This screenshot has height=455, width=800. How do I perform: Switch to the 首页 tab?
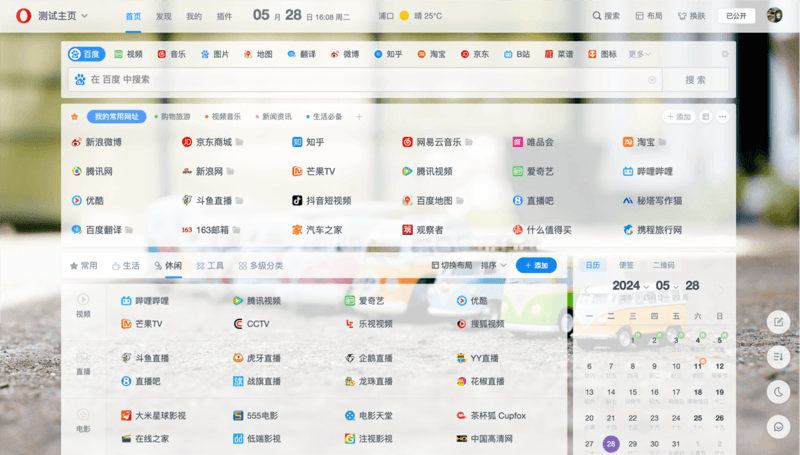click(x=133, y=16)
